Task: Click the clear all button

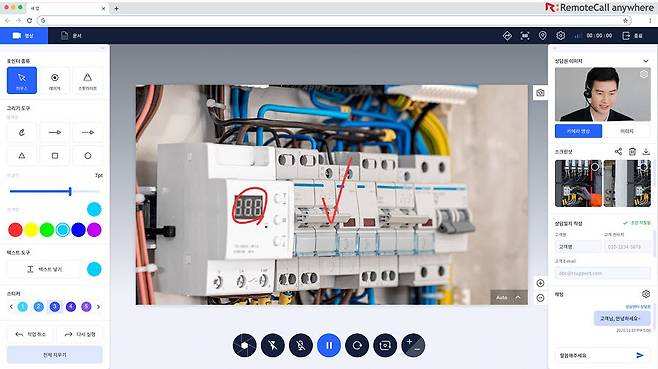Action: 55,355
